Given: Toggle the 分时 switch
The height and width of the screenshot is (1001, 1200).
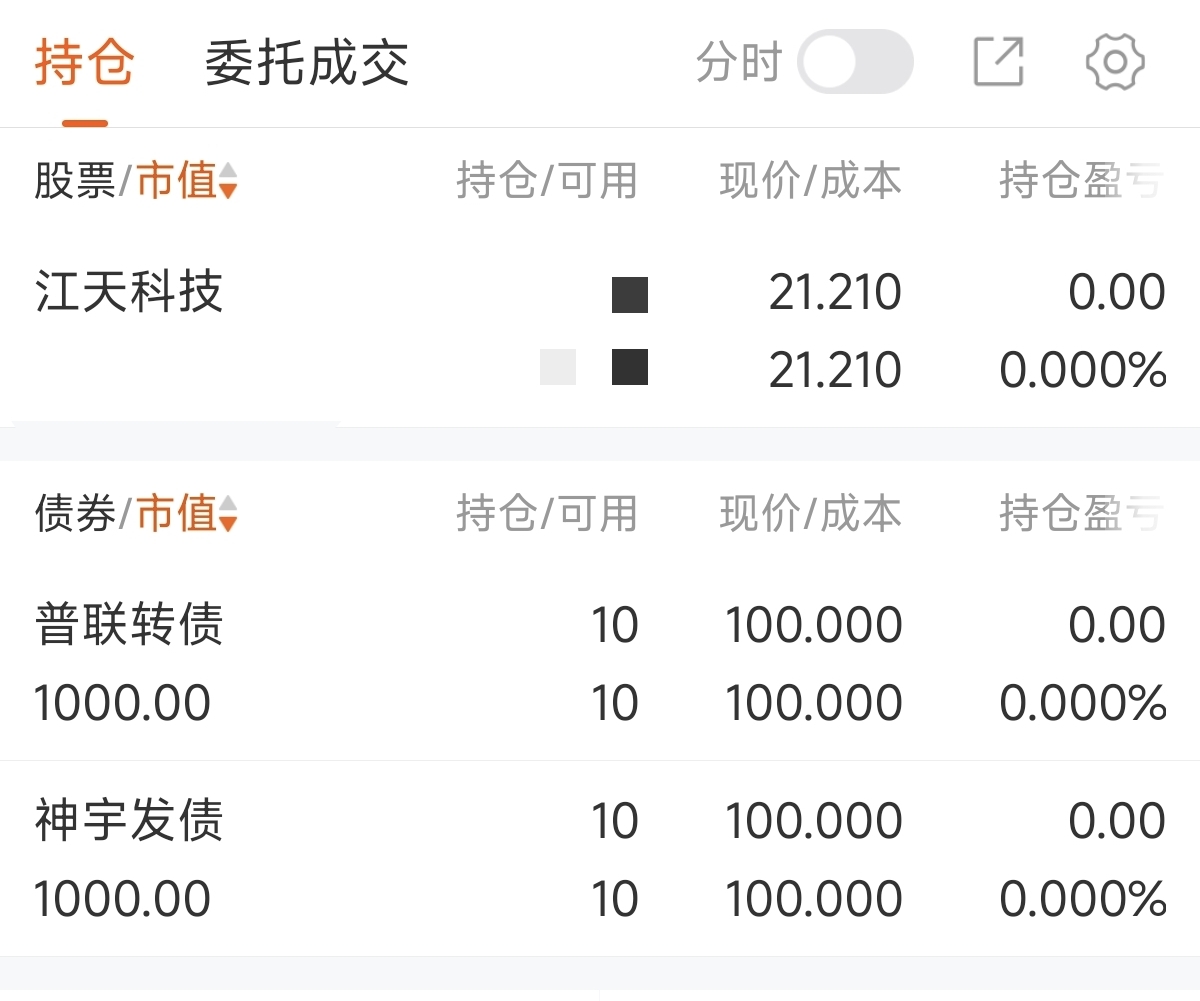Looking at the screenshot, I should [855, 62].
